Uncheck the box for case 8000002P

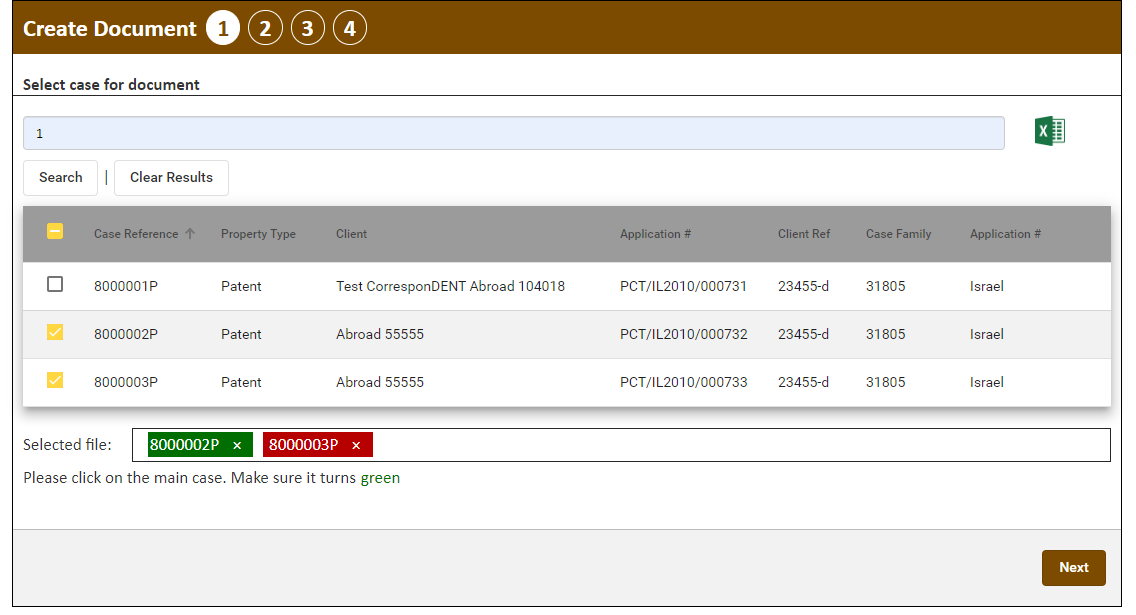point(55,332)
